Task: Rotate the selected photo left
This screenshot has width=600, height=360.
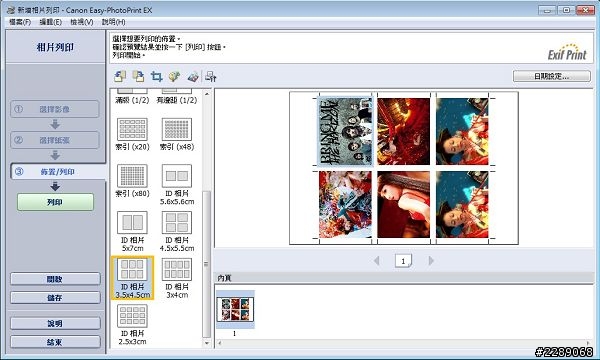Action: [x=120, y=76]
